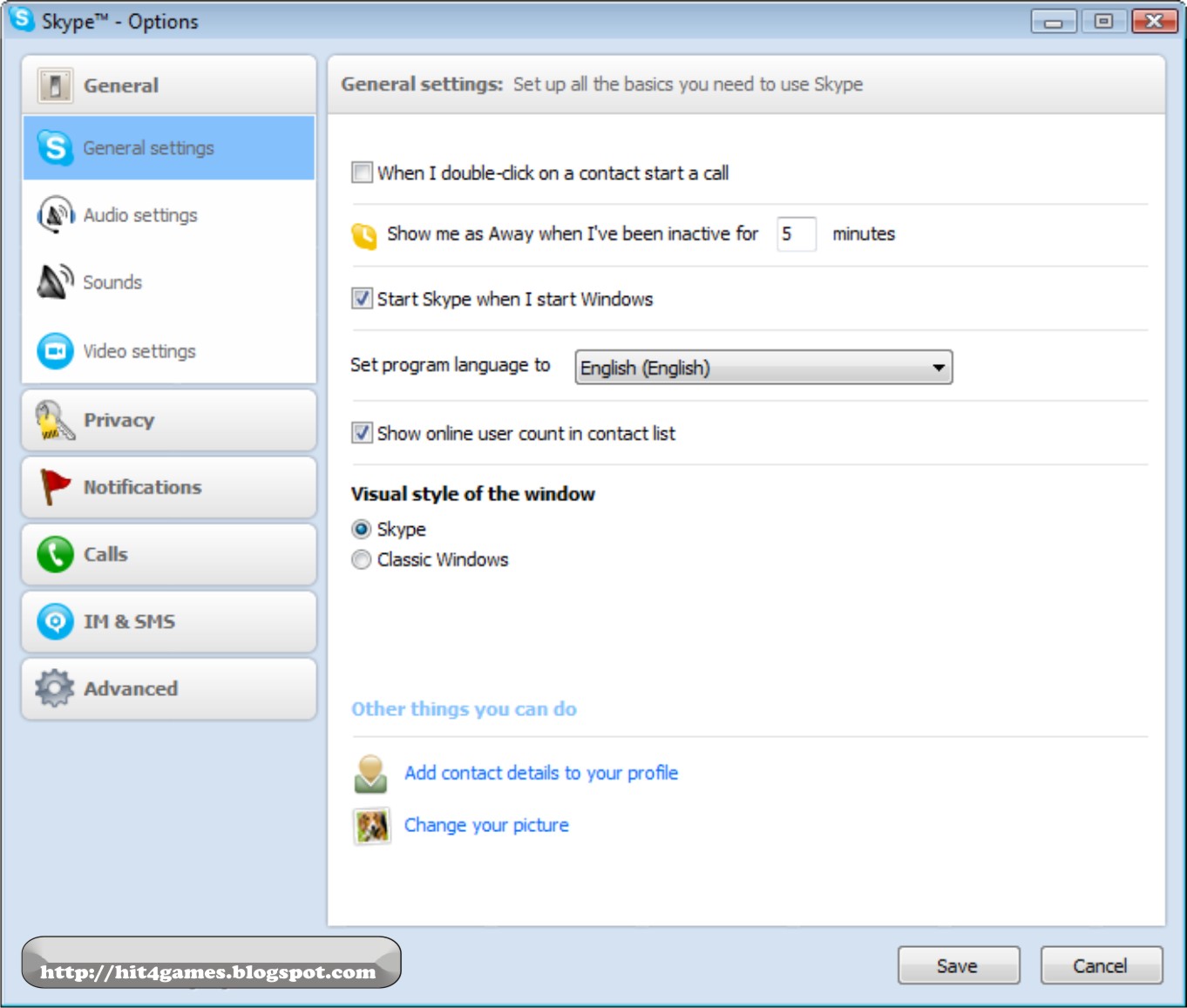This screenshot has height=1008, width=1187.
Task: Click Add contact details to your profile
Action: [x=541, y=773]
